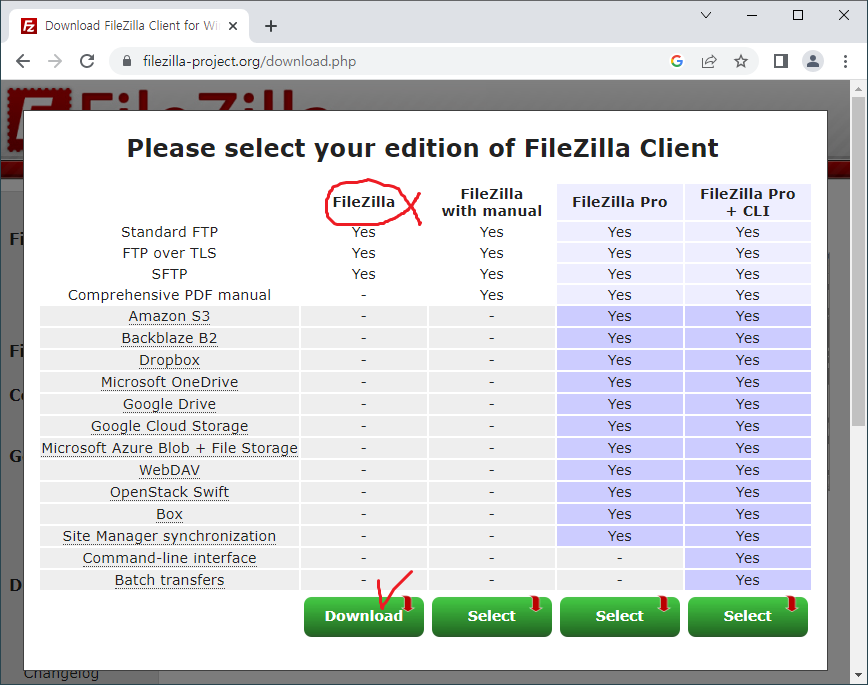Select the FileZilla with manual edition
Viewport: 868px width, 685px height.
492,616
